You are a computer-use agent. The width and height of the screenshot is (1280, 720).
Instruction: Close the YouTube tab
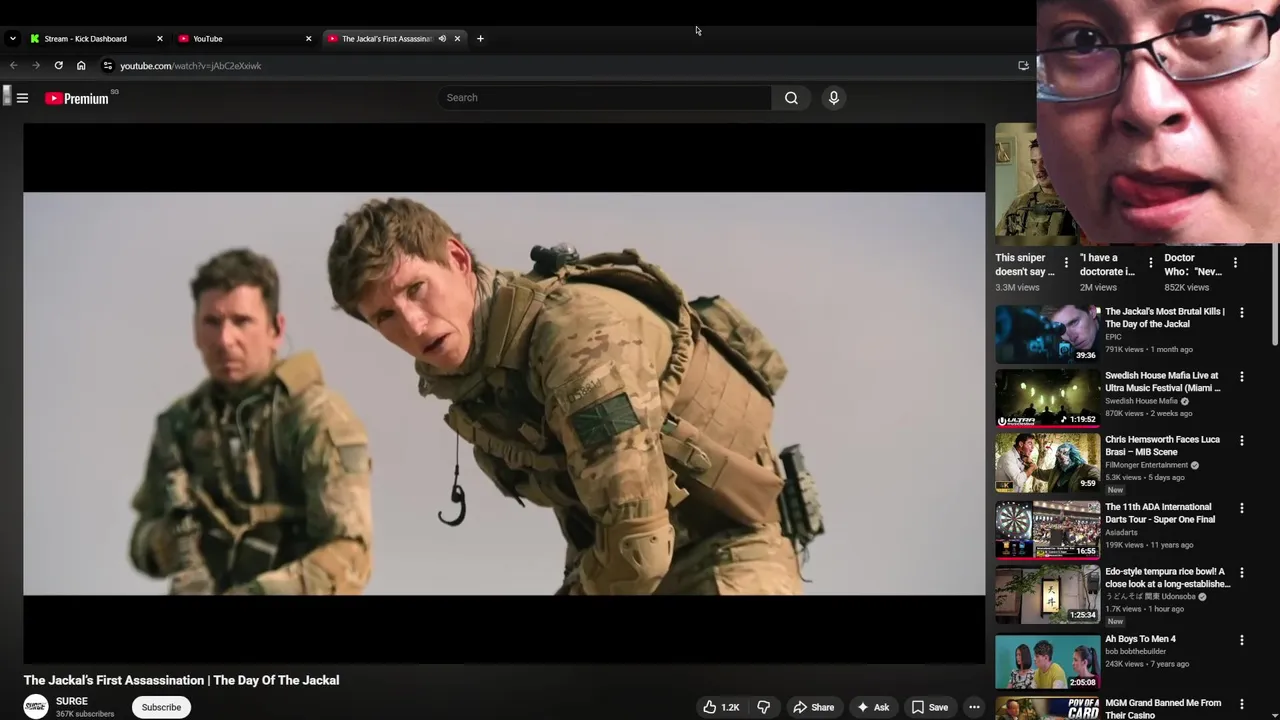pos(308,38)
